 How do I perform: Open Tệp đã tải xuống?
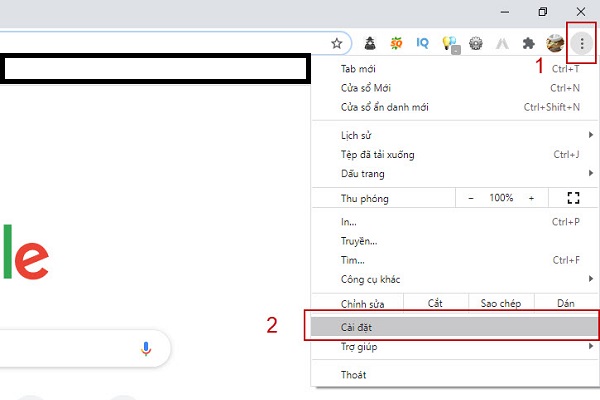coord(454,154)
